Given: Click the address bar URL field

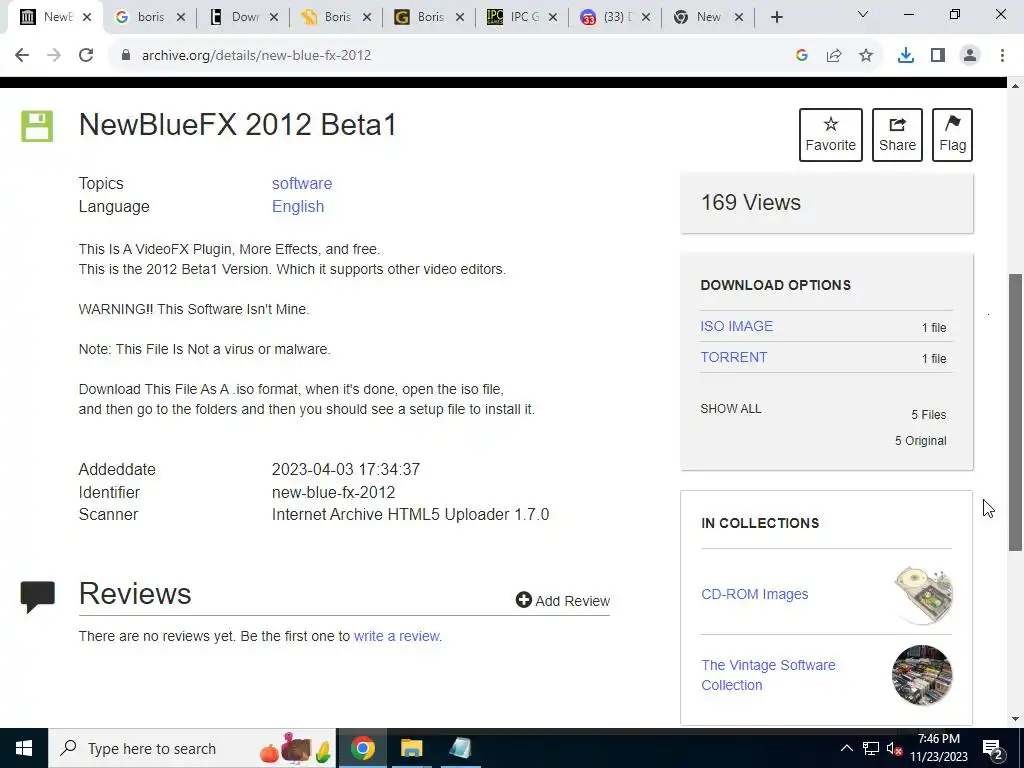Looking at the screenshot, I should tap(457, 56).
